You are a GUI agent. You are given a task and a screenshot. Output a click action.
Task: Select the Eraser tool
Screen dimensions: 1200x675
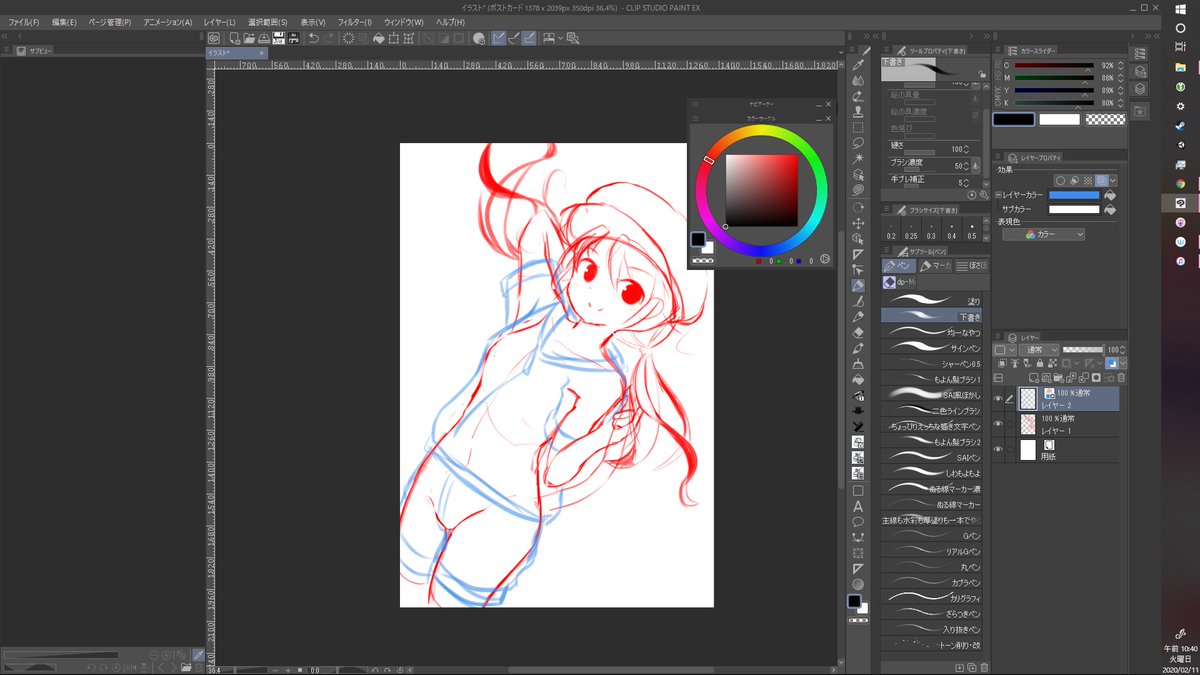tap(858, 331)
